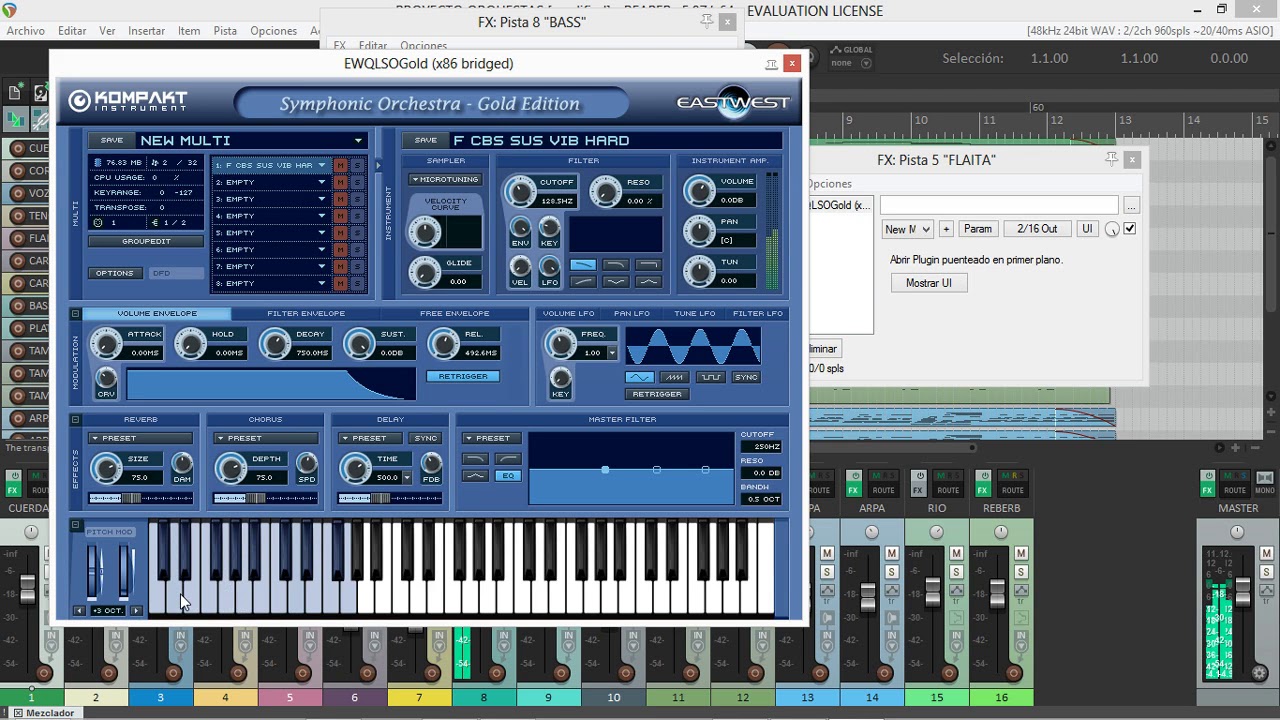Screen dimensions: 1280x720
Task: Click the reverb Size knob
Action: 105,468
